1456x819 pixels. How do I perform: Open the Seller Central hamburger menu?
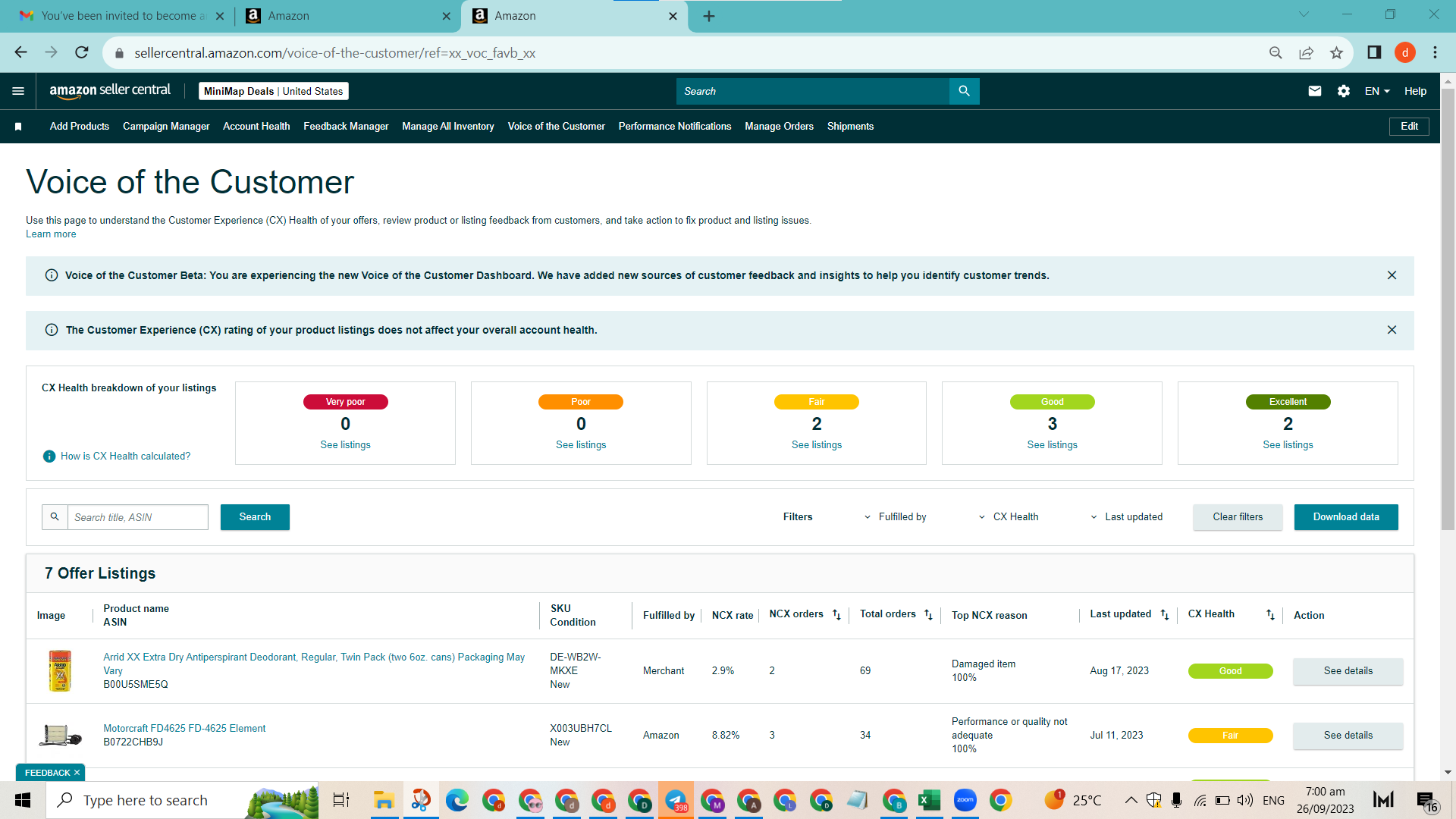18,91
